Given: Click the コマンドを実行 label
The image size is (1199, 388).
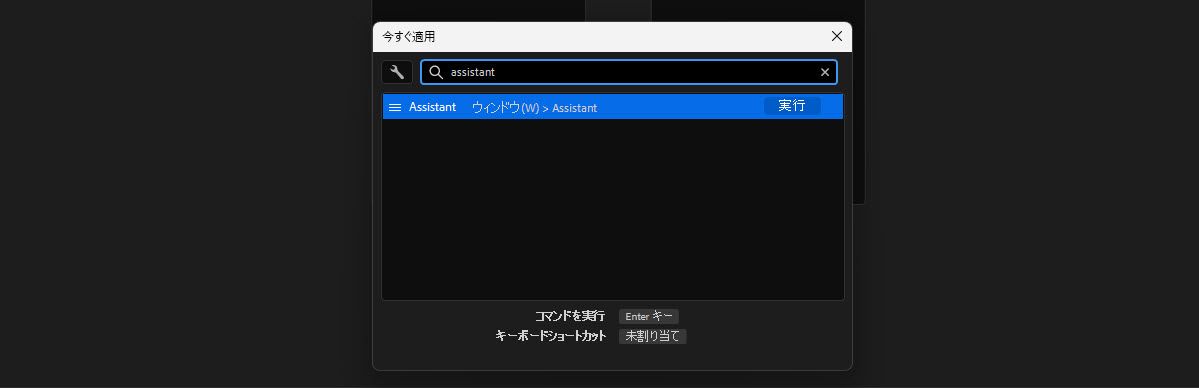Looking at the screenshot, I should point(570,316).
